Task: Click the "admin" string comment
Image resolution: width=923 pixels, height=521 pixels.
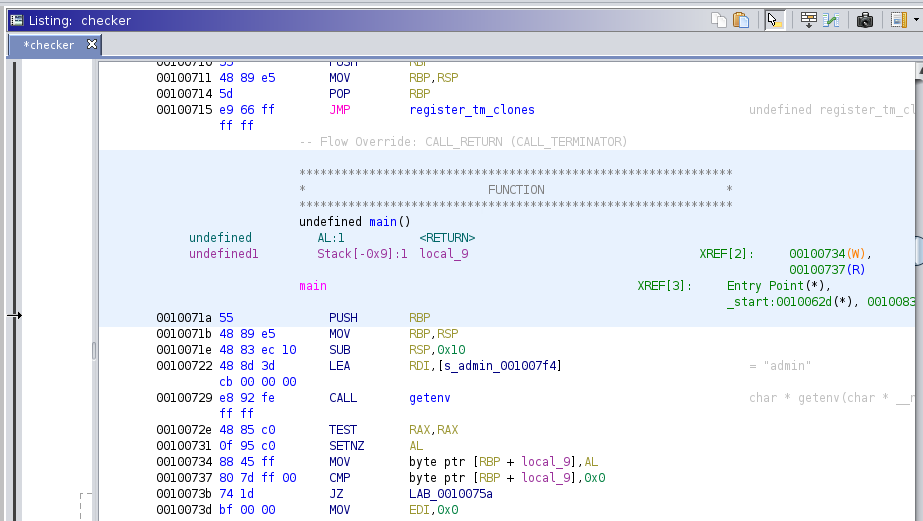Action: (x=780, y=366)
